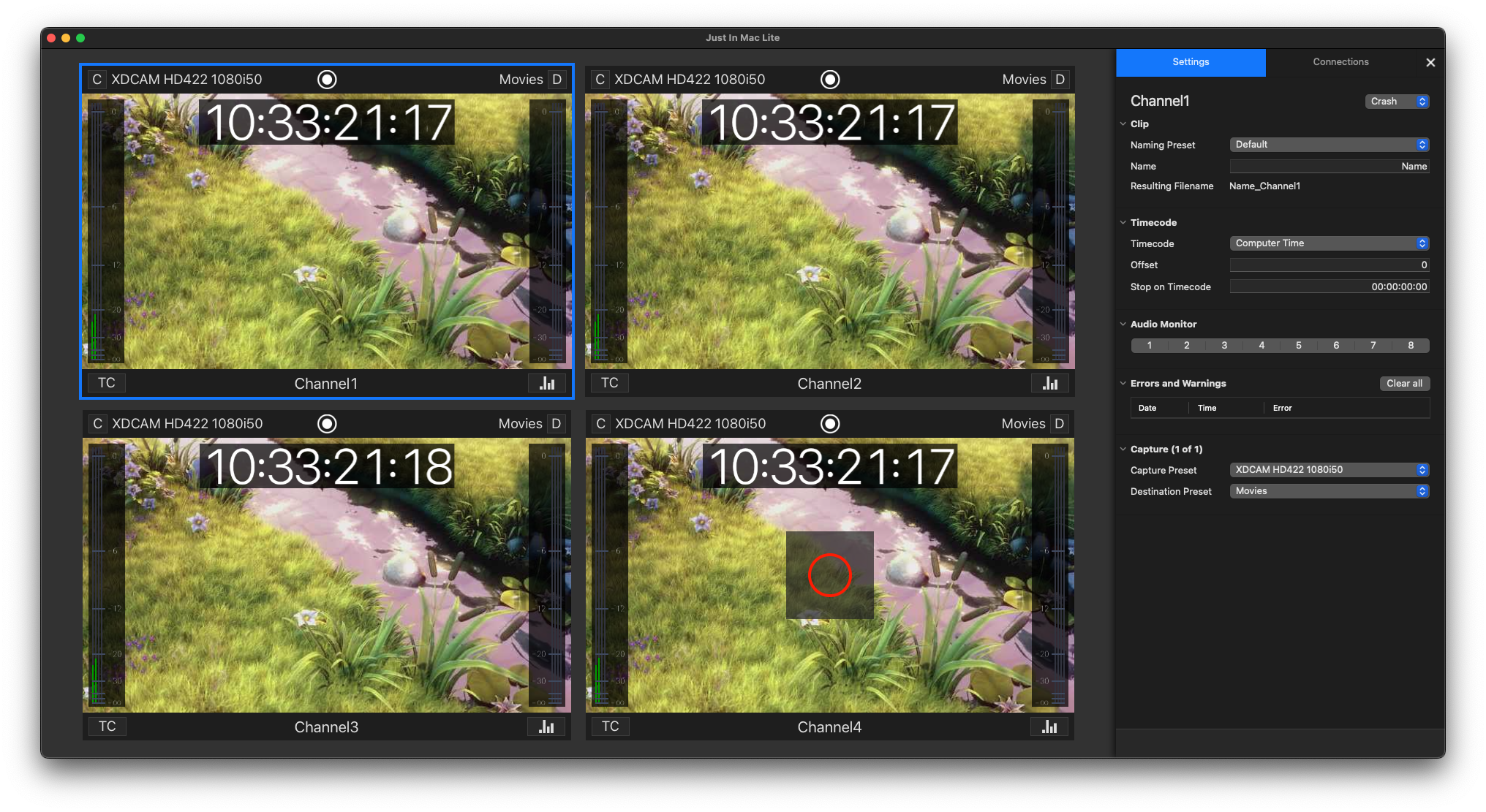Open the Destination Preset dropdown

pyautogui.click(x=1330, y=491)
